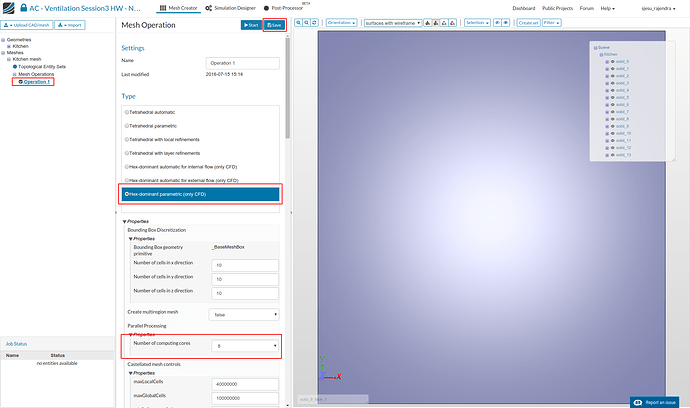Select Hex-dominant parametric (only CFD) option
This screenshot has height=408, width=690.
200,194
